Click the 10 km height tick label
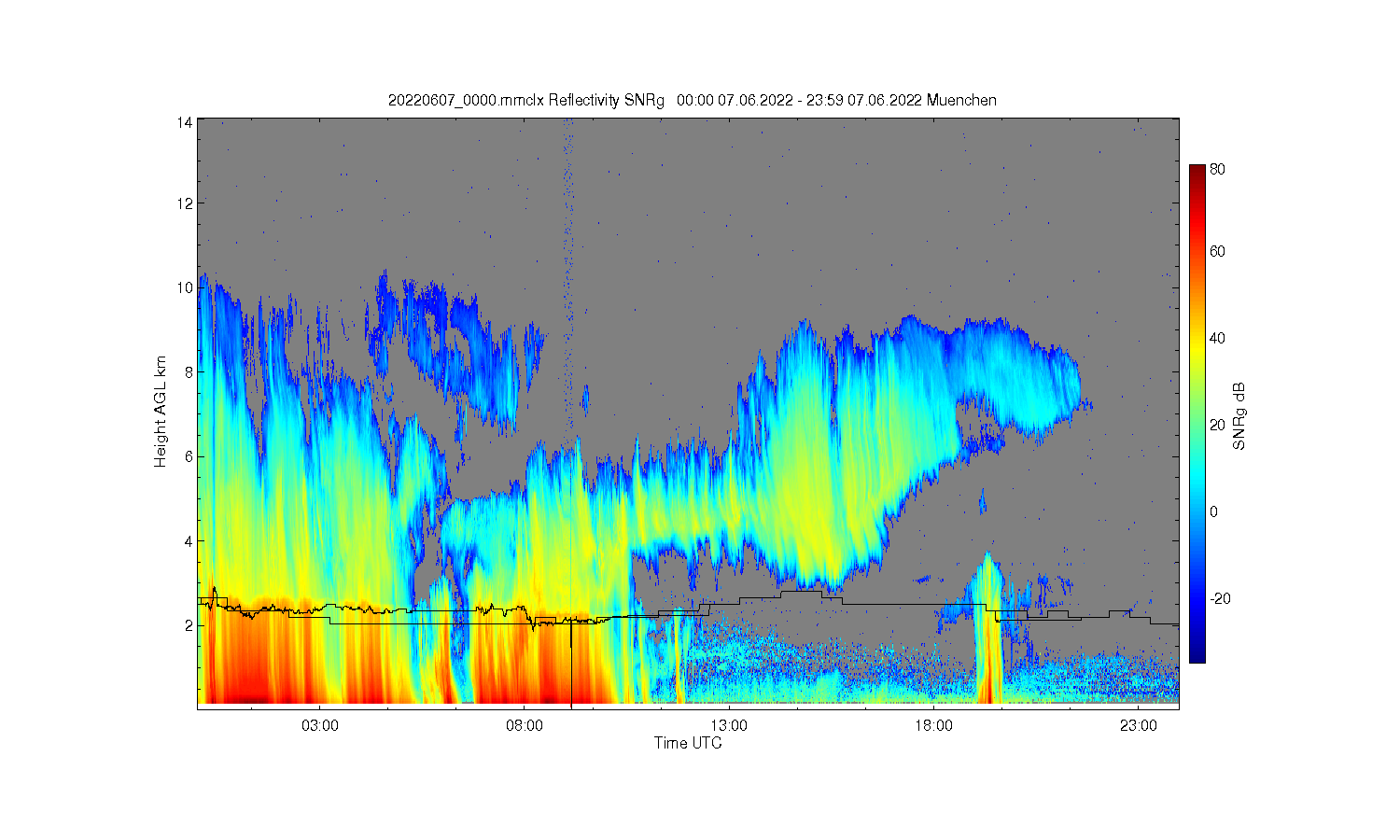 (187, 287)
